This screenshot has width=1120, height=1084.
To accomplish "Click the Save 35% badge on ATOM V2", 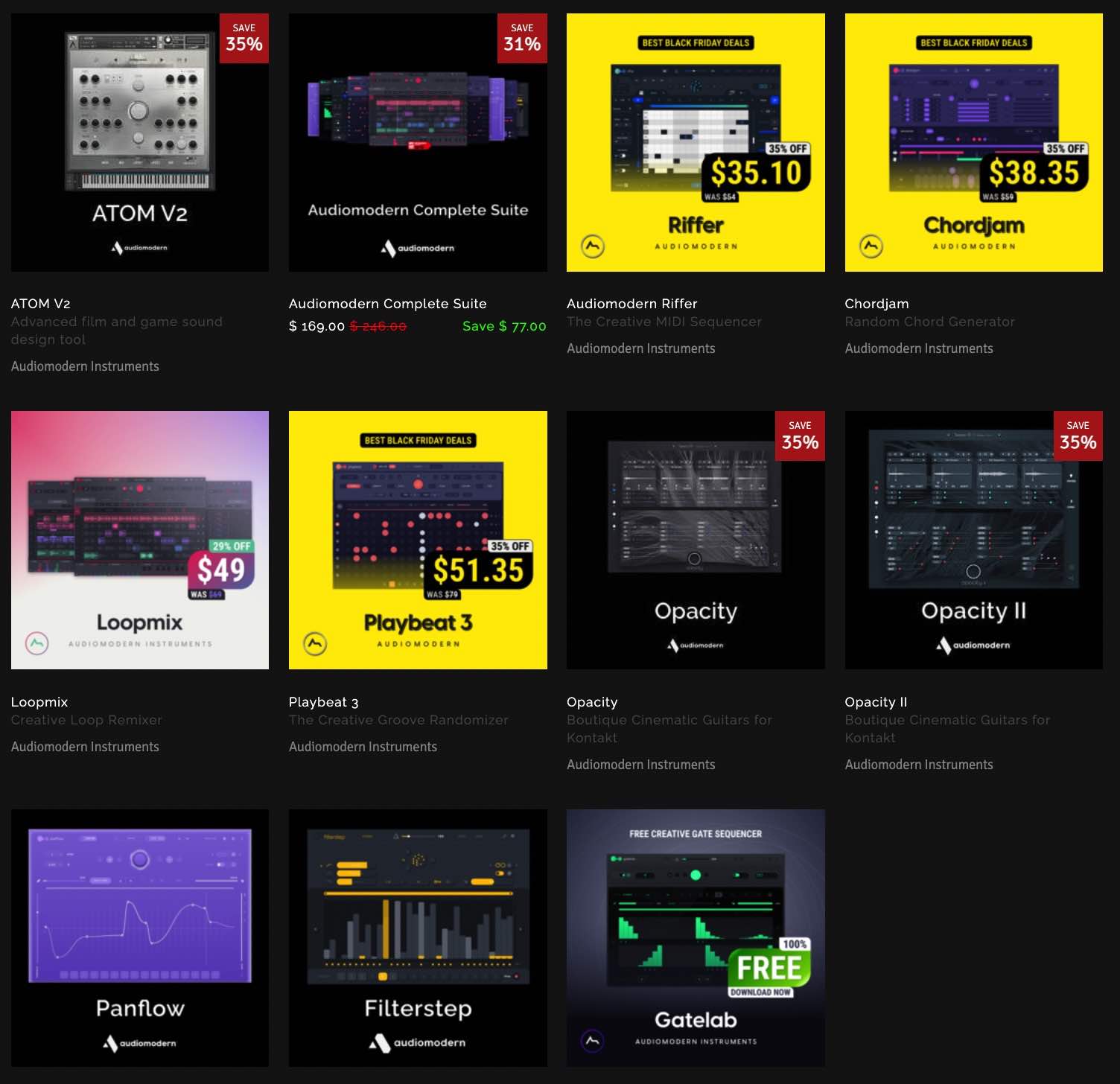I will 244,38.
